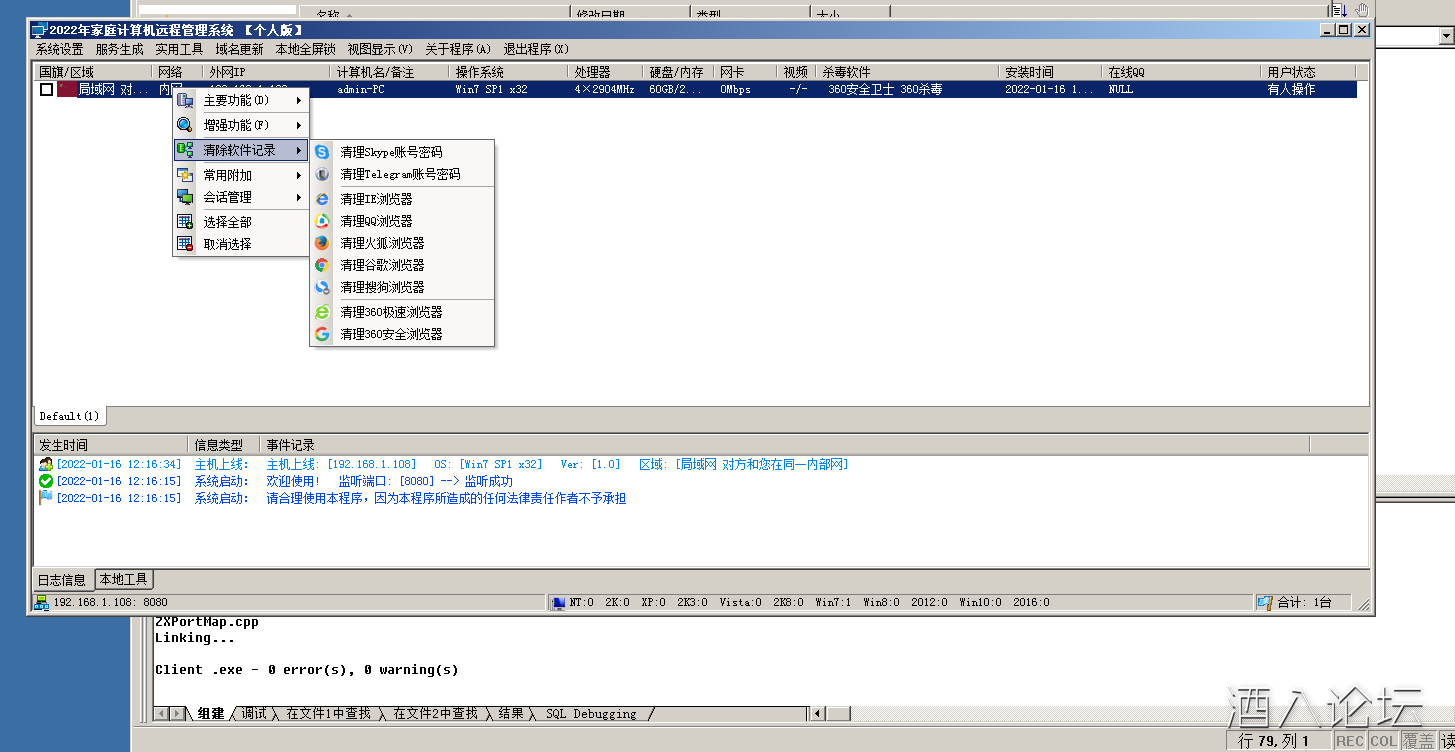Click the Sogou browser icon

tap(322, 287)
